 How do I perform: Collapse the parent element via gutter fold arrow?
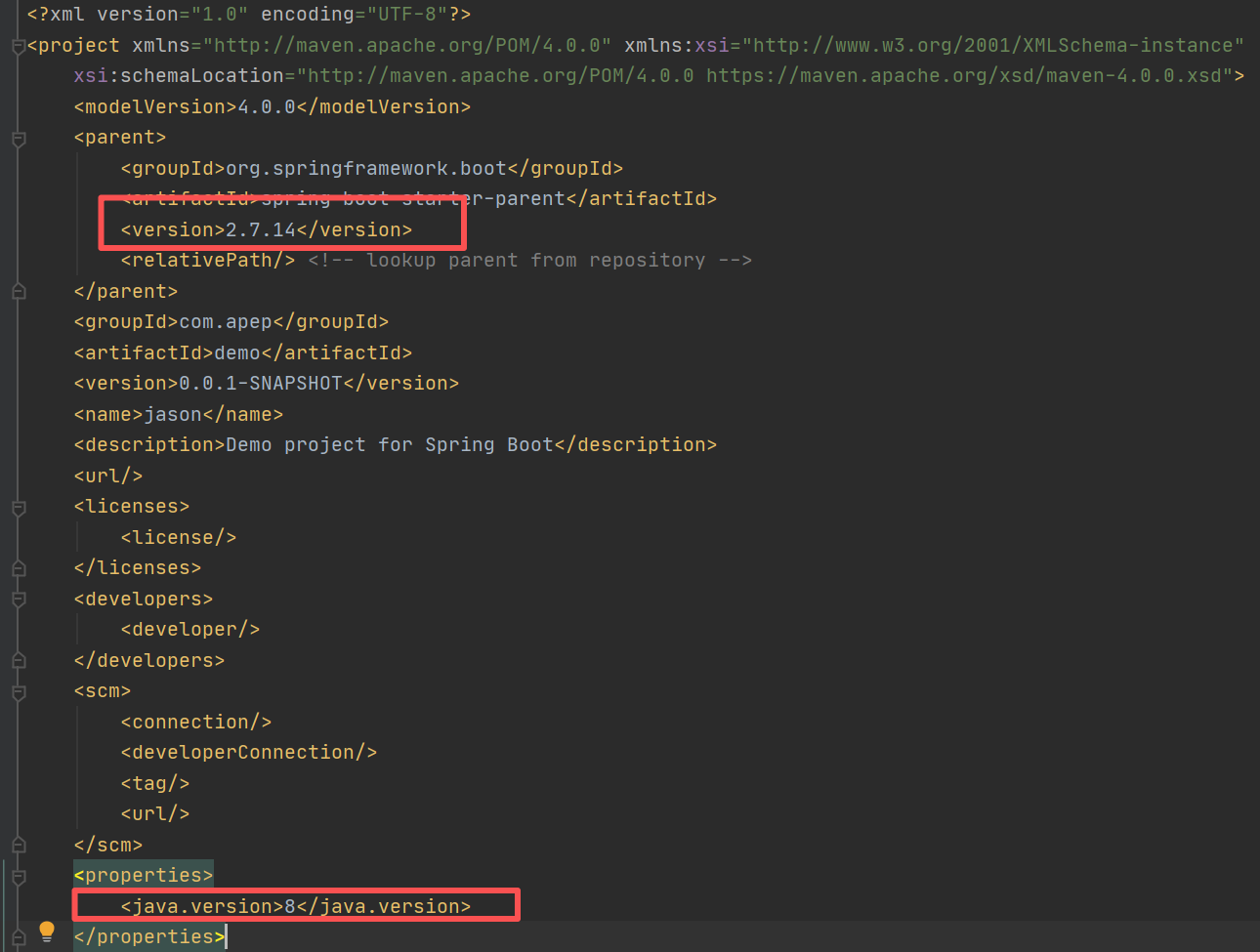click(x=18, y=137)
